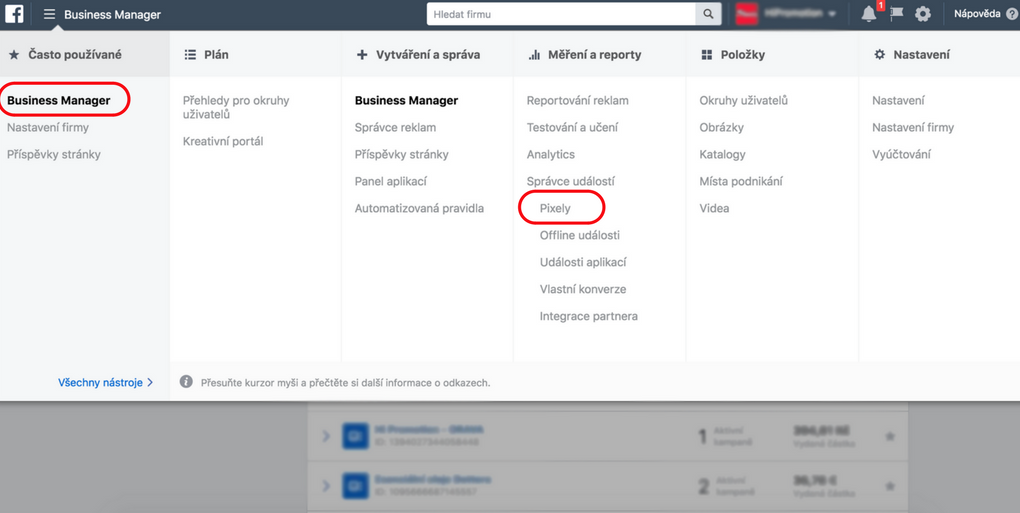Open Obrázky
1020x513 pixels.
pyautogui.click(x=721, y=127)
